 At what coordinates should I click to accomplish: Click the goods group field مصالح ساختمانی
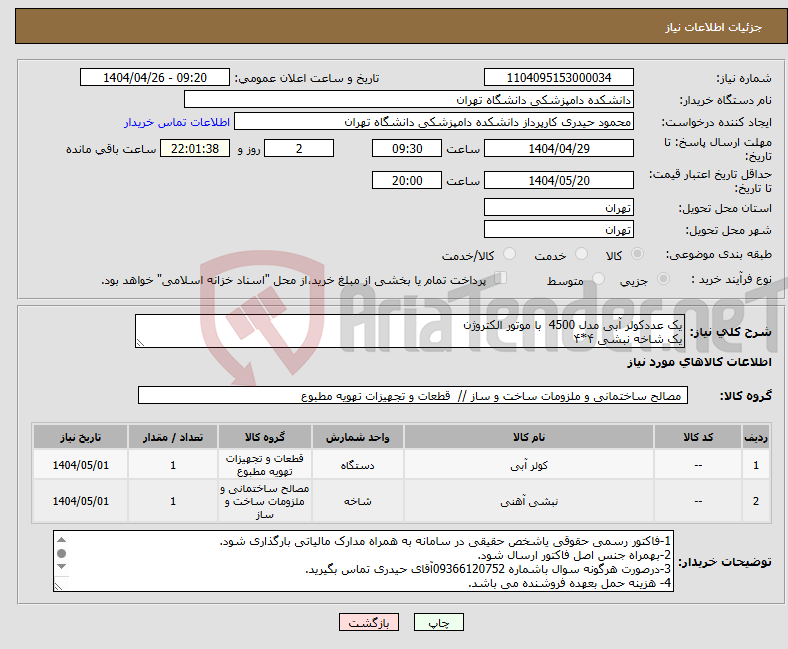[413, 395]
